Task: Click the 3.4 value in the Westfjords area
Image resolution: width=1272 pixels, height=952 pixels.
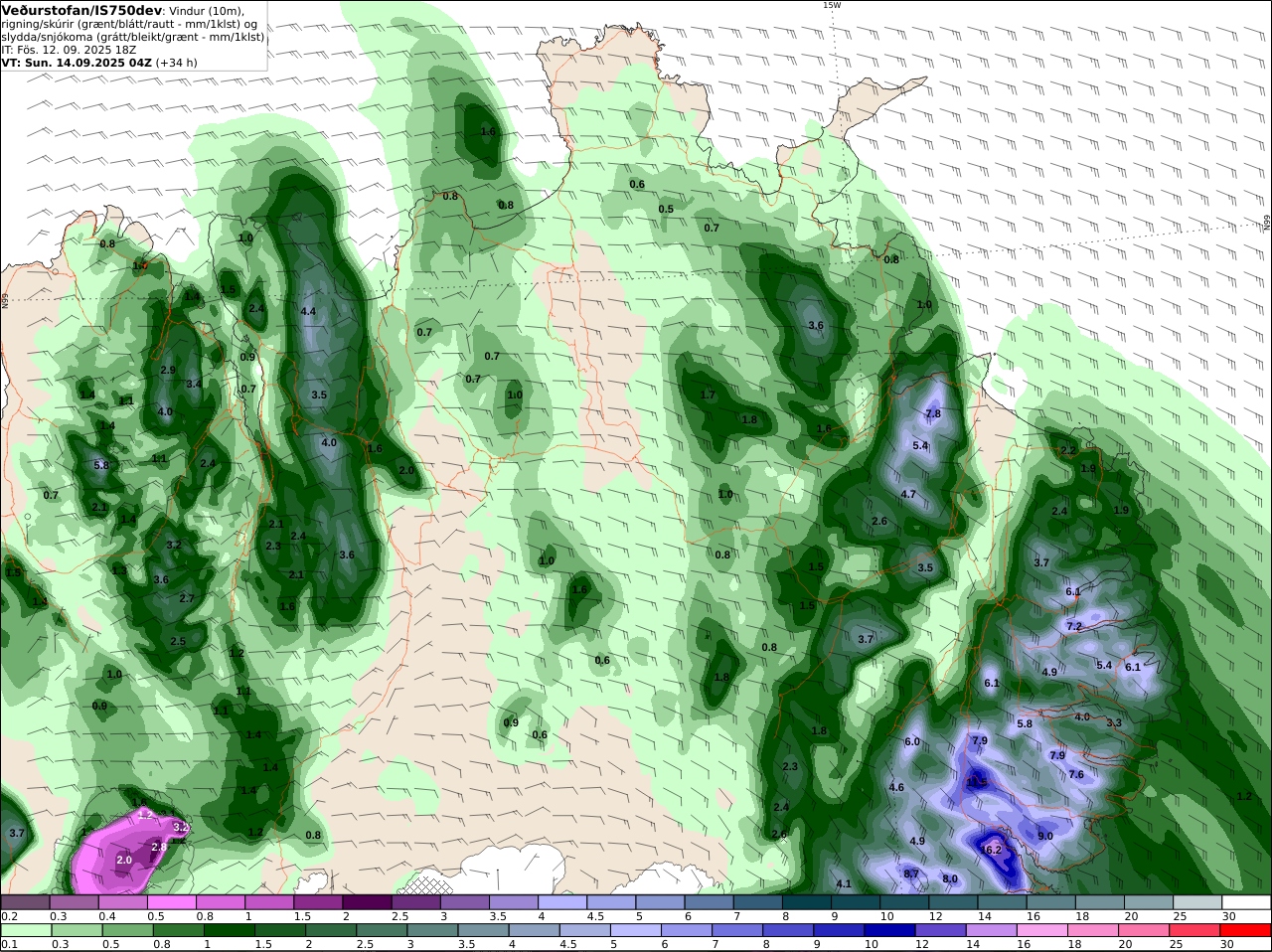Action: (194, 384)
